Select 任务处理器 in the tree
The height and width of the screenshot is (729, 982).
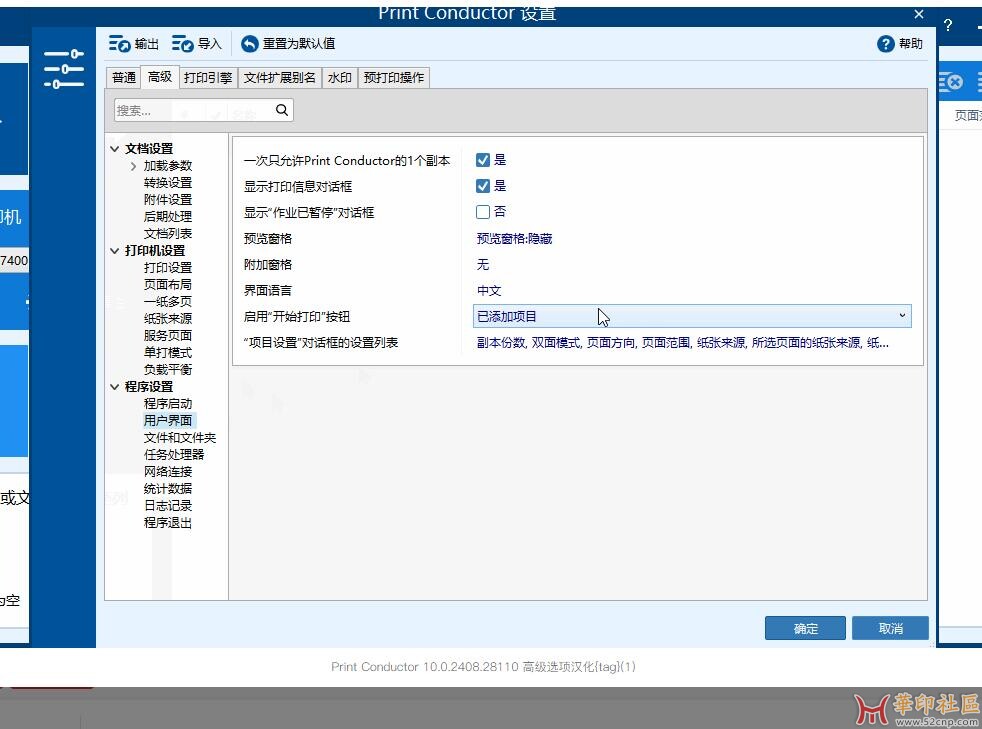173,455
